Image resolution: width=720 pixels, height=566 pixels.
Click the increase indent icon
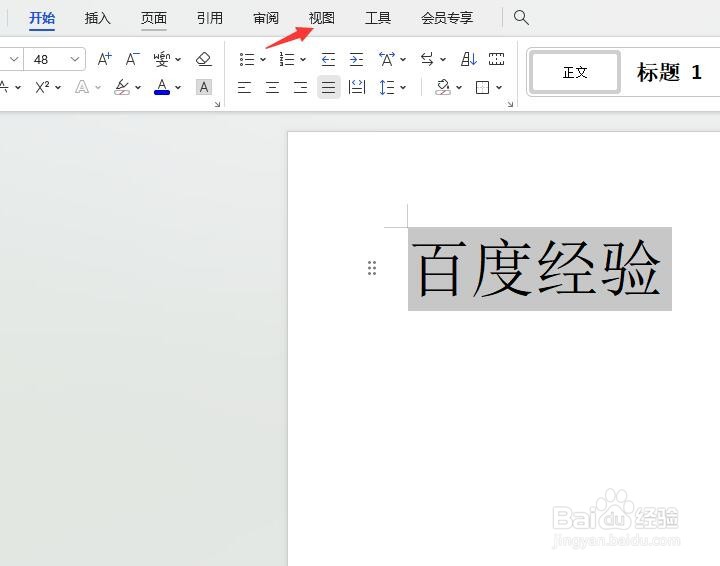356,59
